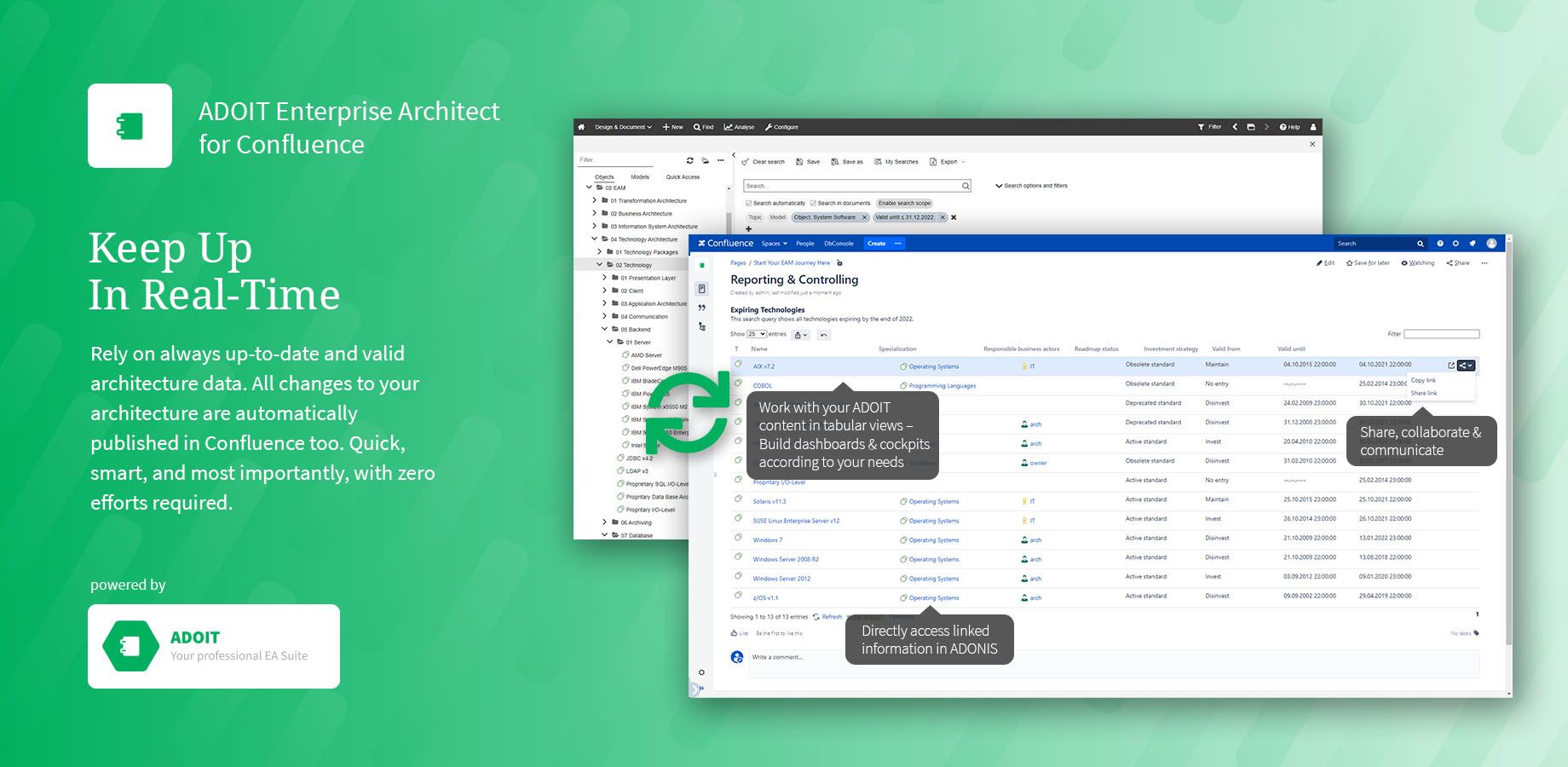This screenshot has width=1568, height=767.
Task: Click Save as in the search toolbar
Action: [x=847, y=162]
